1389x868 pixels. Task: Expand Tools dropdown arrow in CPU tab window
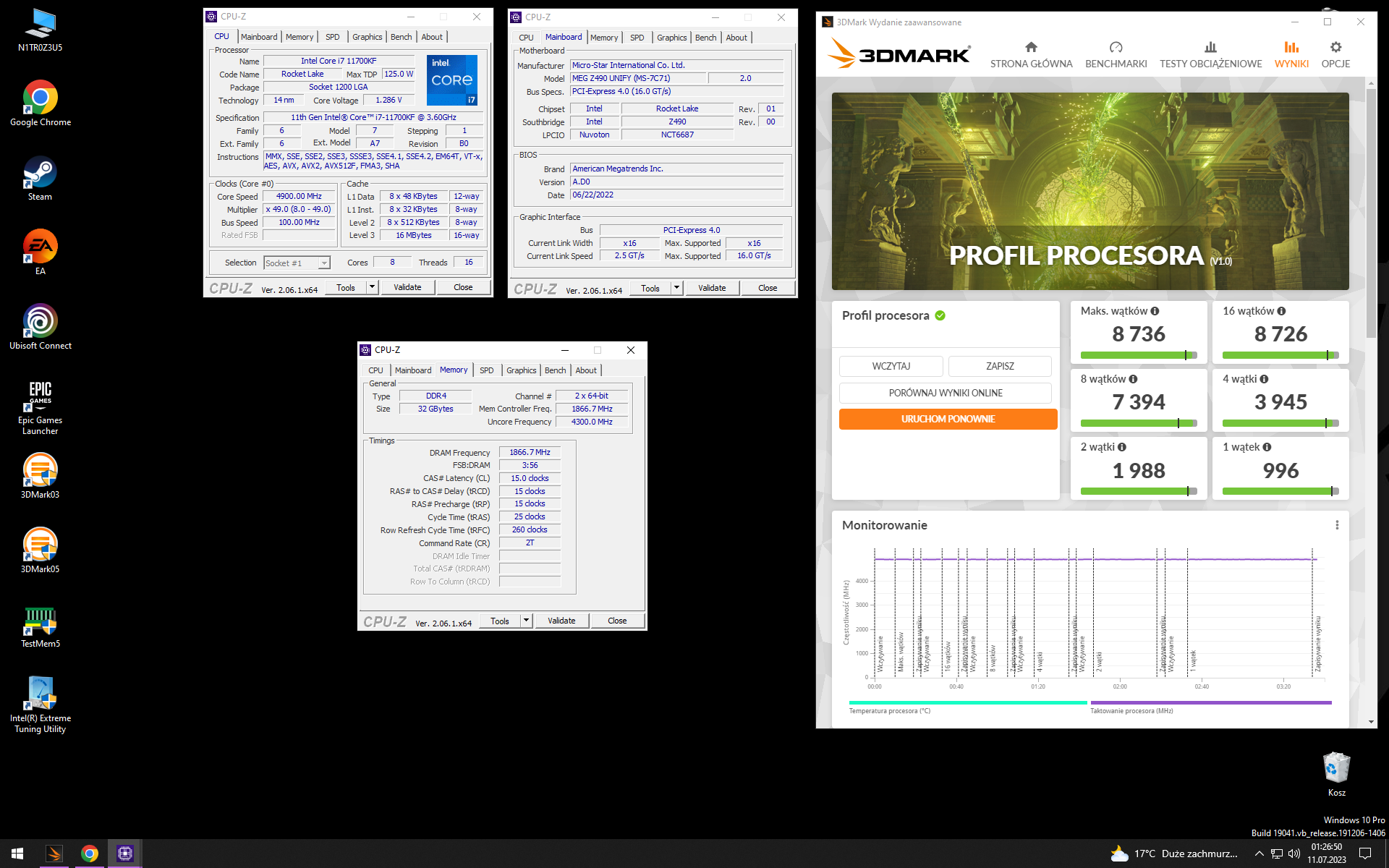372,287
